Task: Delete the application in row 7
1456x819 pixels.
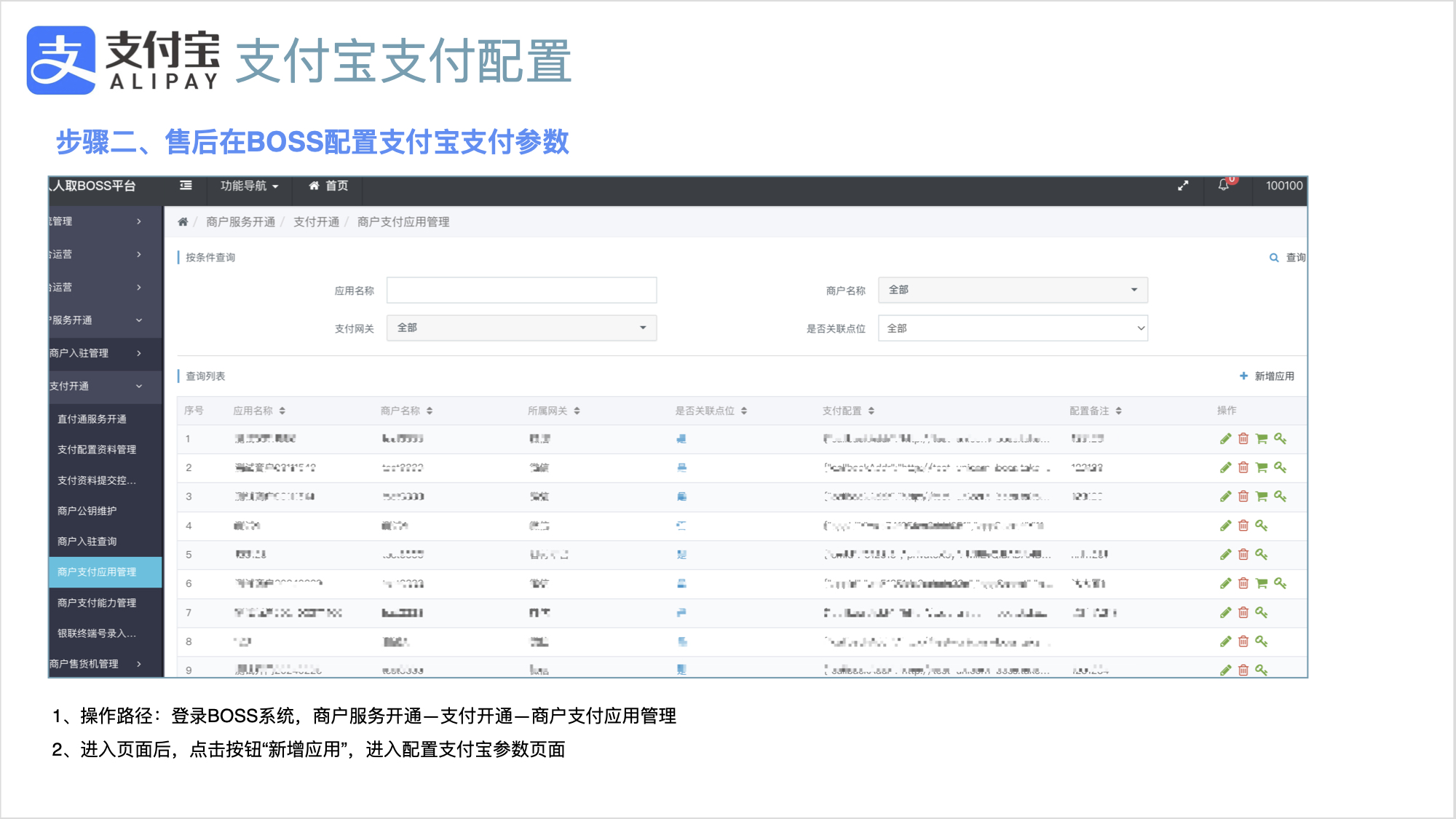Action: (1243, 612)
